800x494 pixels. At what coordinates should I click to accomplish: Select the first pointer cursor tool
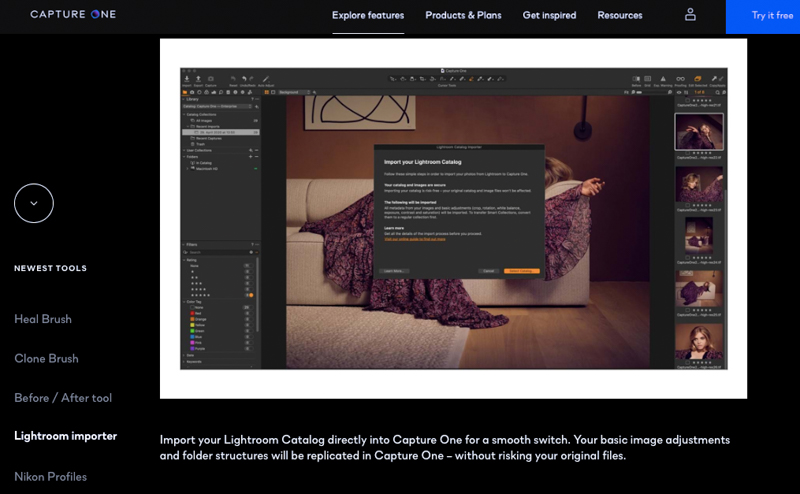[393, 79]
